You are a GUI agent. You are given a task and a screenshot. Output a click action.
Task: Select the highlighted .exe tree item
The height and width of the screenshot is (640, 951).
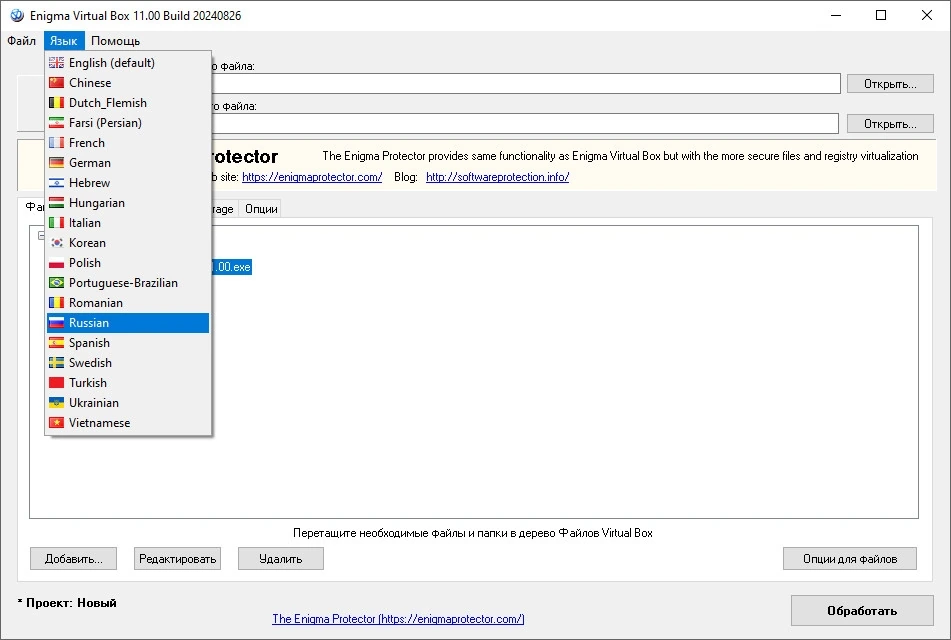pos(231,267)
